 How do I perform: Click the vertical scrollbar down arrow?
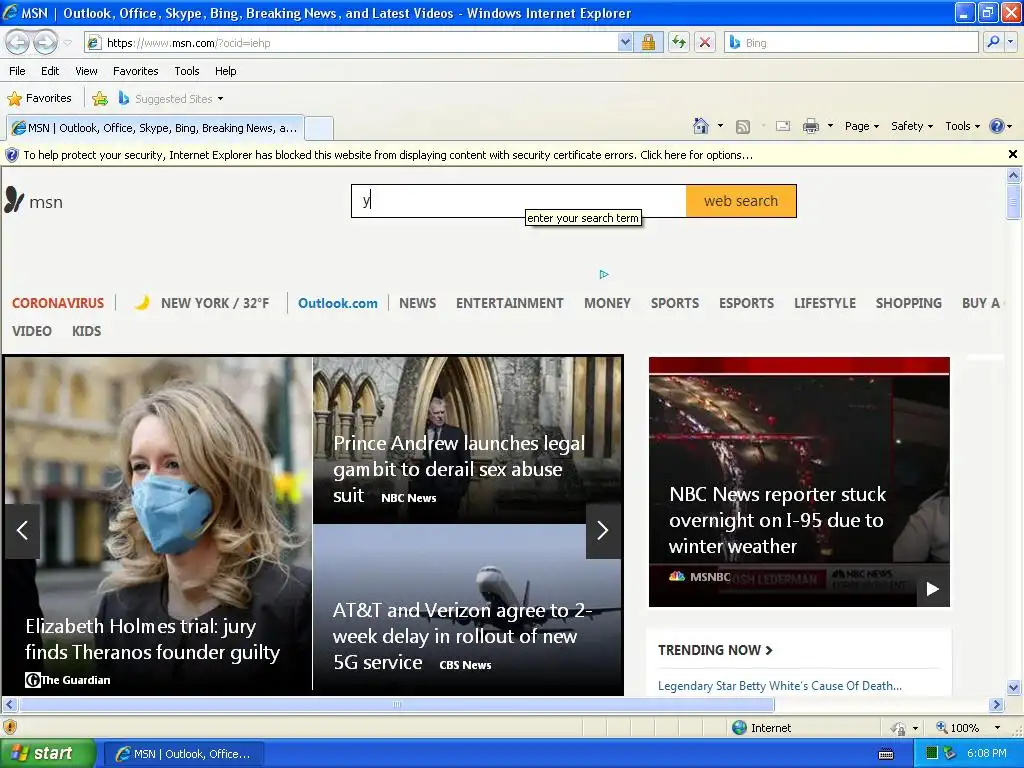click(1014, 687)
